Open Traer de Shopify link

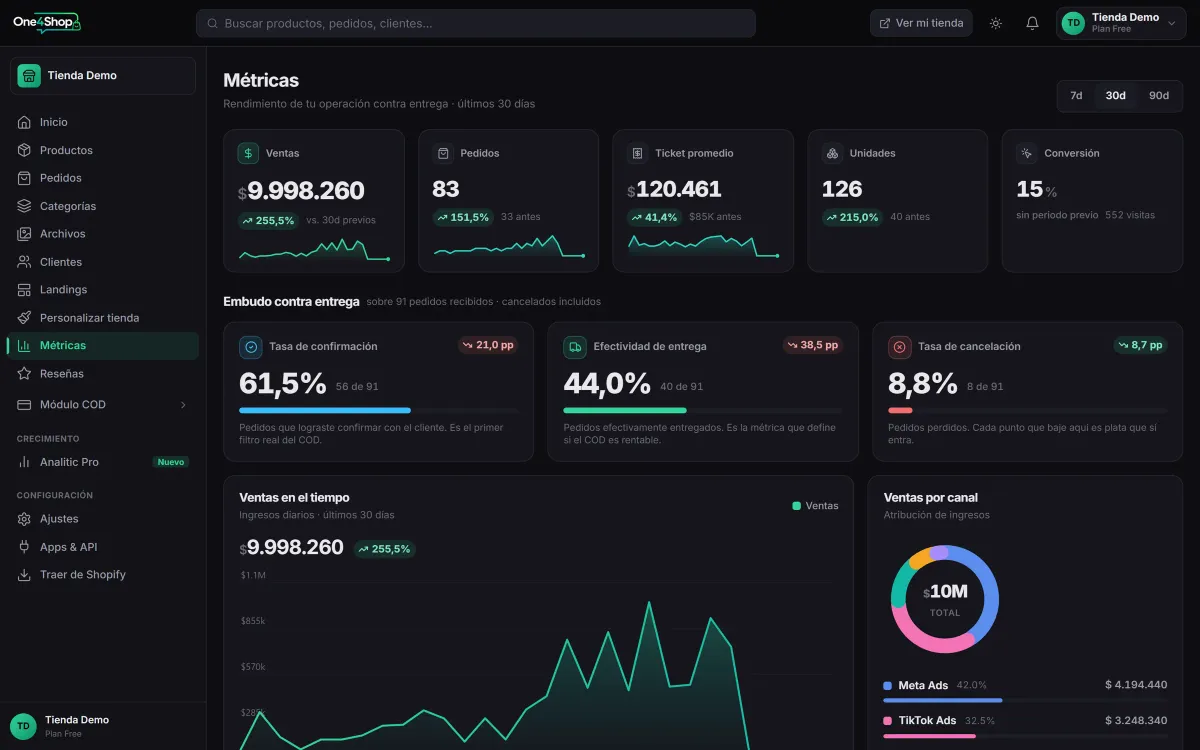coord(103,575)
